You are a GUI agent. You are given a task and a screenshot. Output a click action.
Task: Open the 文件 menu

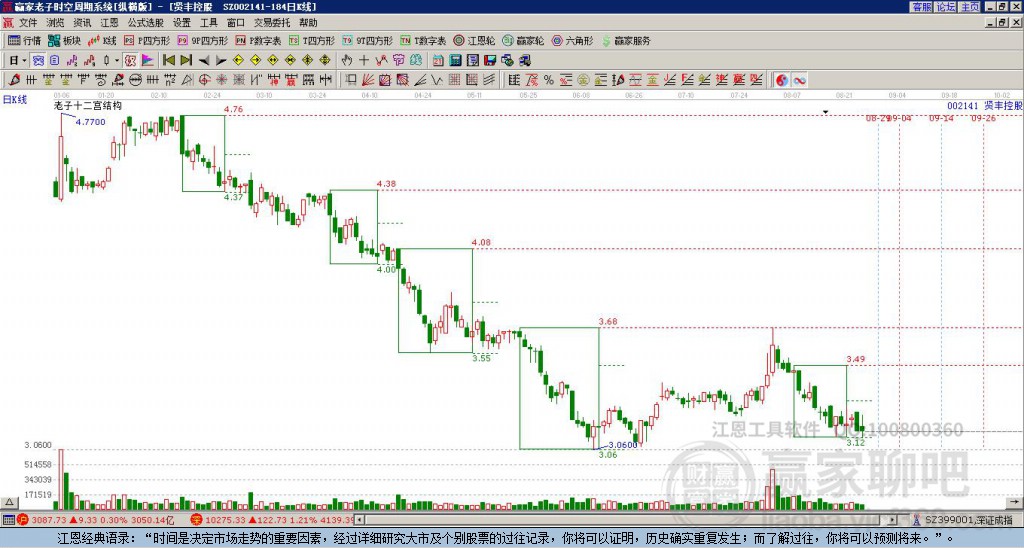(28, 23)
